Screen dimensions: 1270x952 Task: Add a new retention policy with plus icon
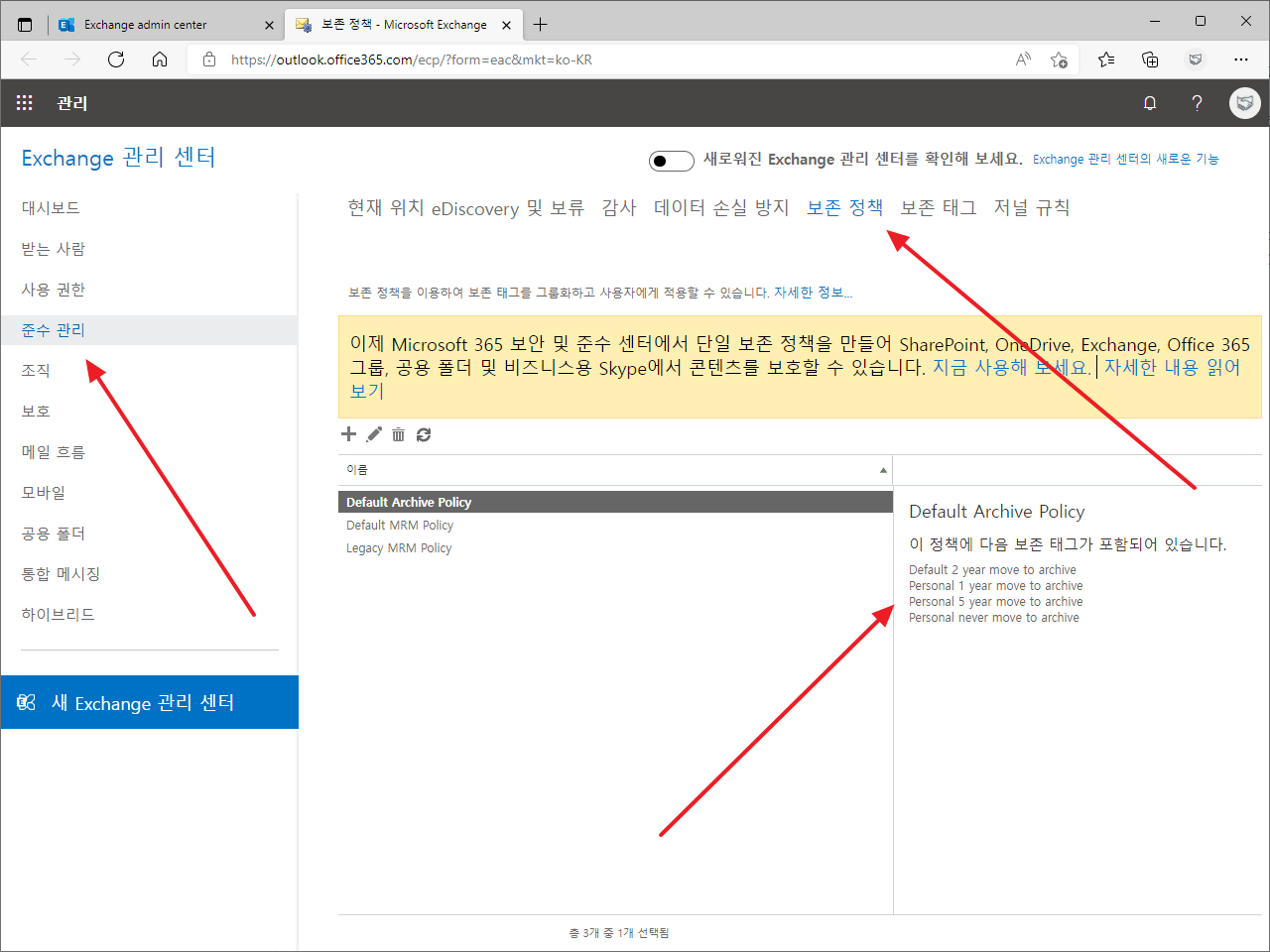point(348,434)
